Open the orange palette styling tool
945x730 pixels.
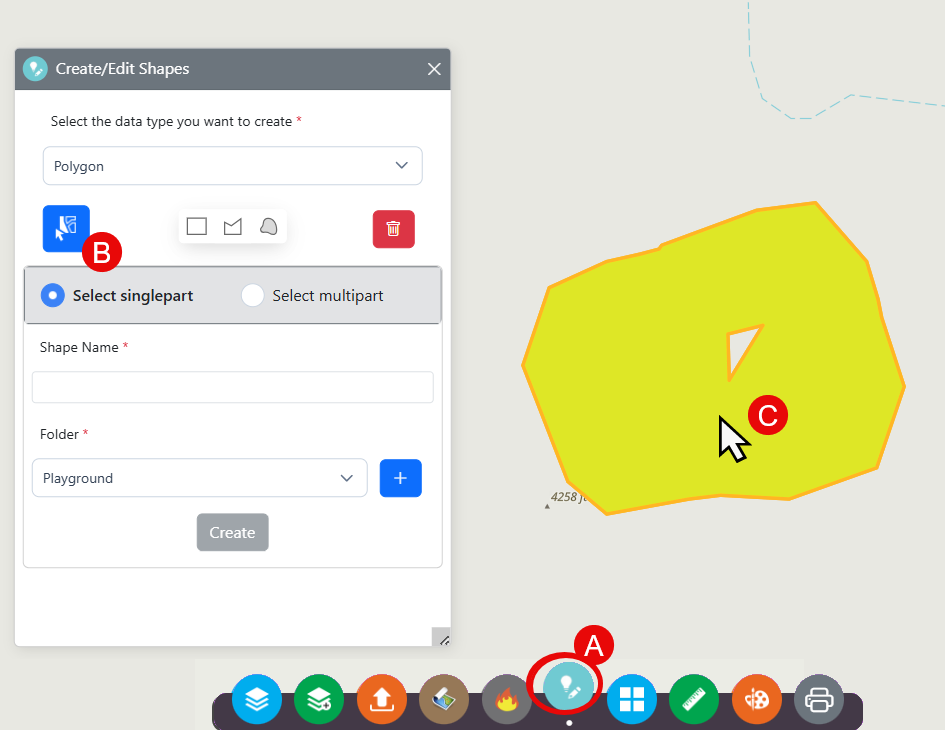click(756, 699)
